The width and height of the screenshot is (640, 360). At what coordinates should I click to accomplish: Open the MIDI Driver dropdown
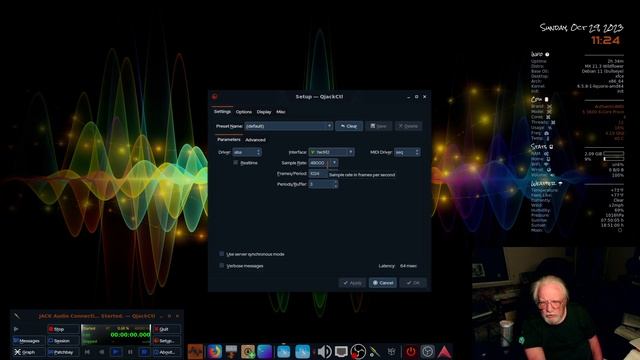[407, 152]
